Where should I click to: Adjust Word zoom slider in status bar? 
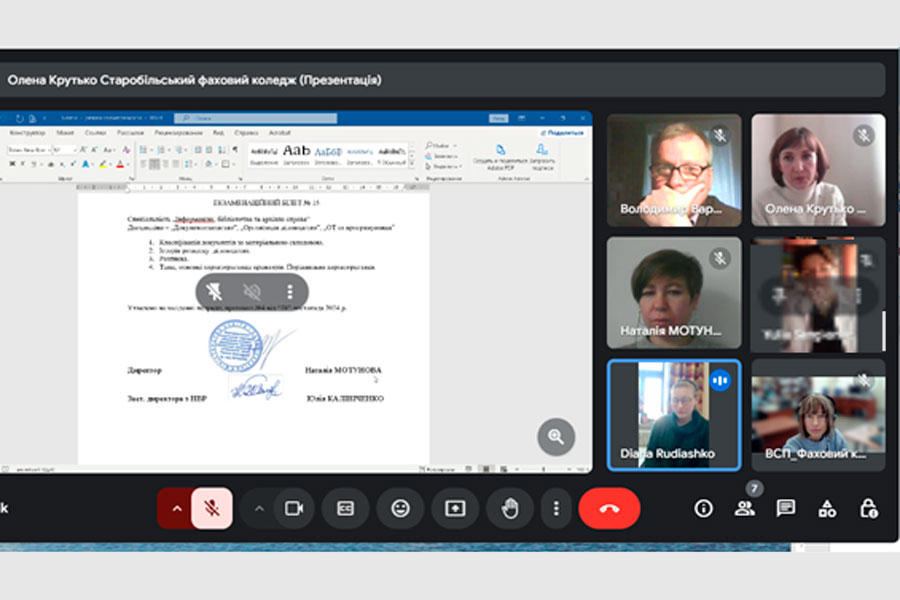544,469
